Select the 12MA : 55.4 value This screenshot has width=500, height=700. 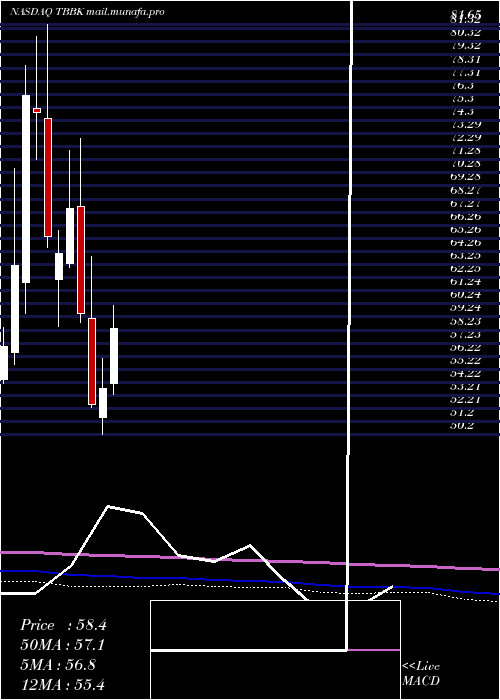tap(62, 685)
